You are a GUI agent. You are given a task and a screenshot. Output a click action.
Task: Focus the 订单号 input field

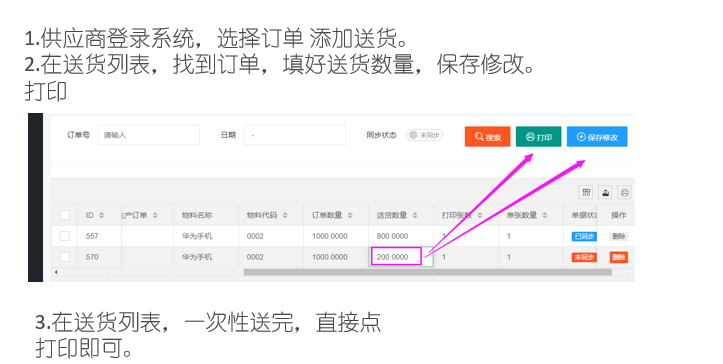148,135
